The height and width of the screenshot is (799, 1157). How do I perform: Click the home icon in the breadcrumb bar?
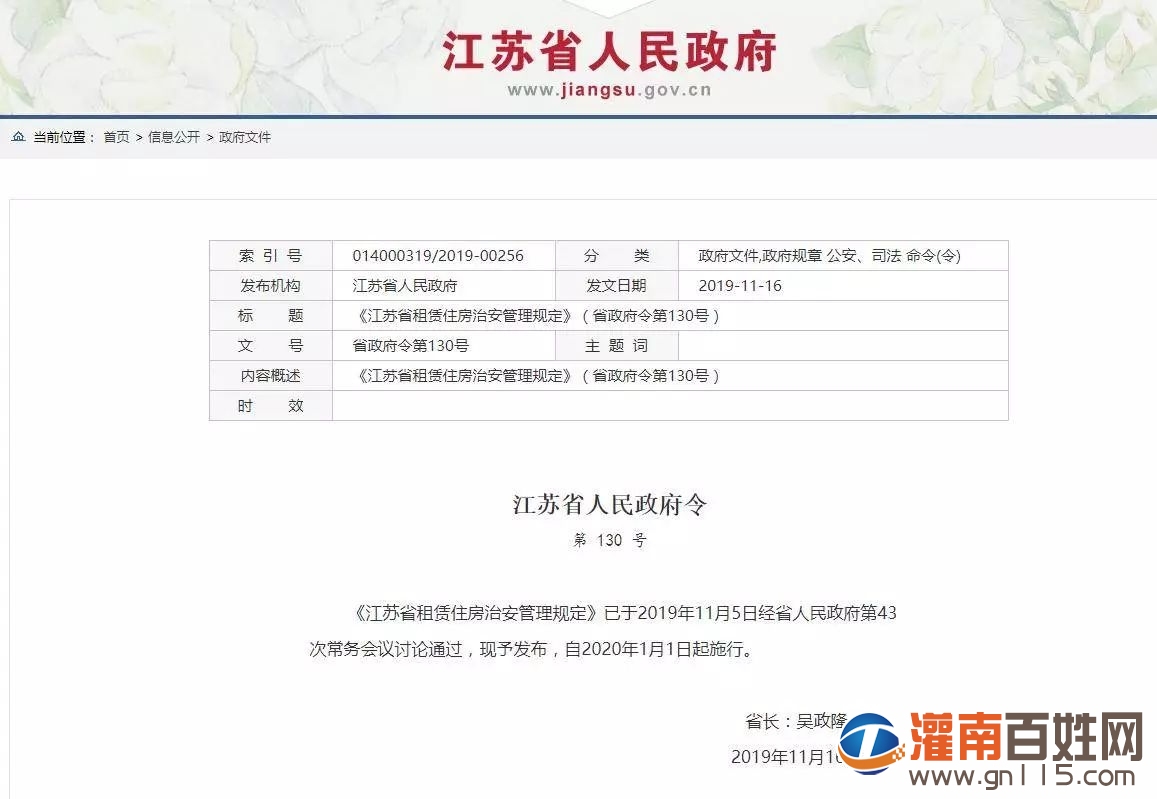point(18,137)
